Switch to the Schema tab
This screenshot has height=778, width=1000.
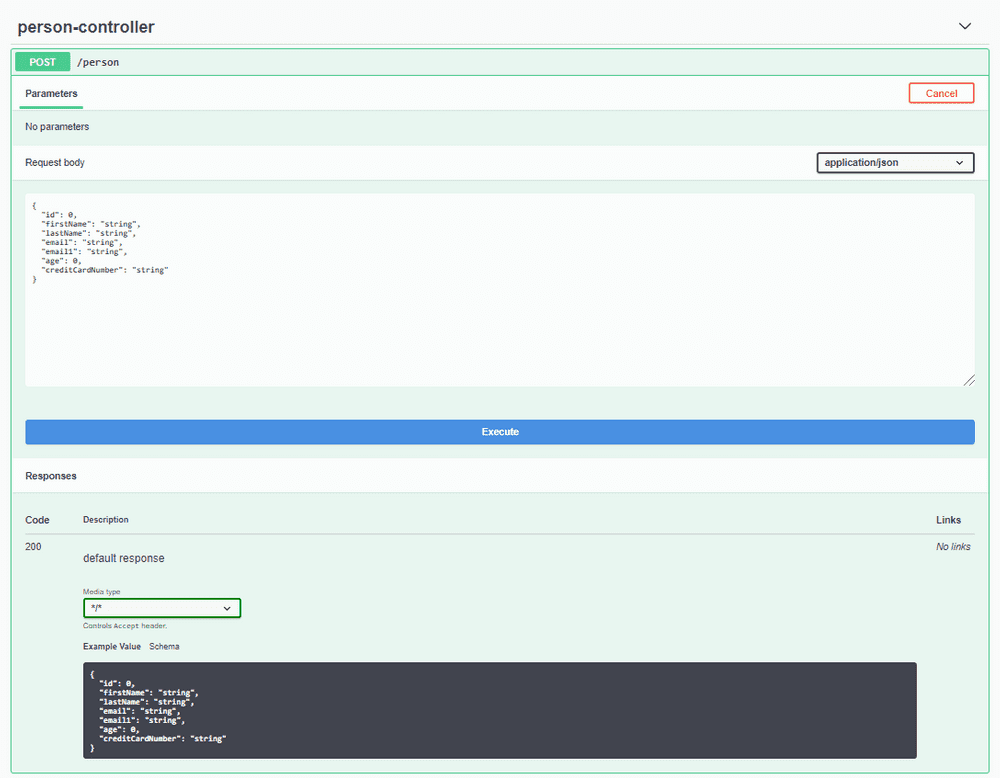164,646
